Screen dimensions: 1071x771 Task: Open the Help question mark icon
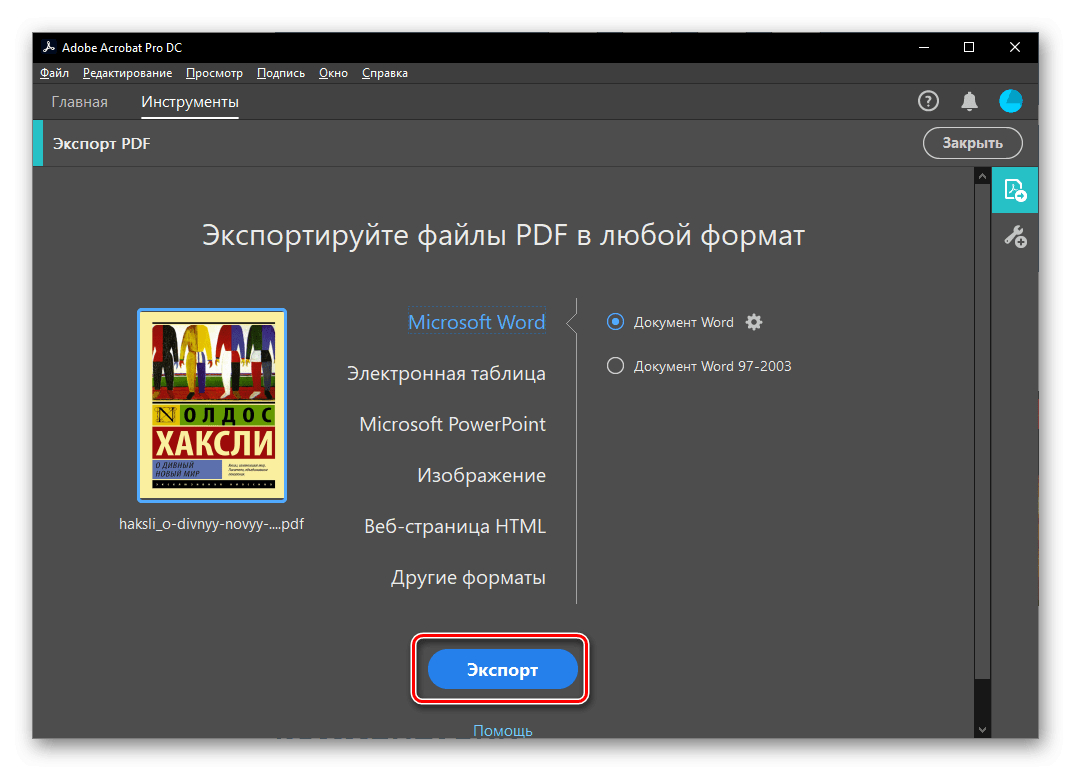(x=928, y=101)
